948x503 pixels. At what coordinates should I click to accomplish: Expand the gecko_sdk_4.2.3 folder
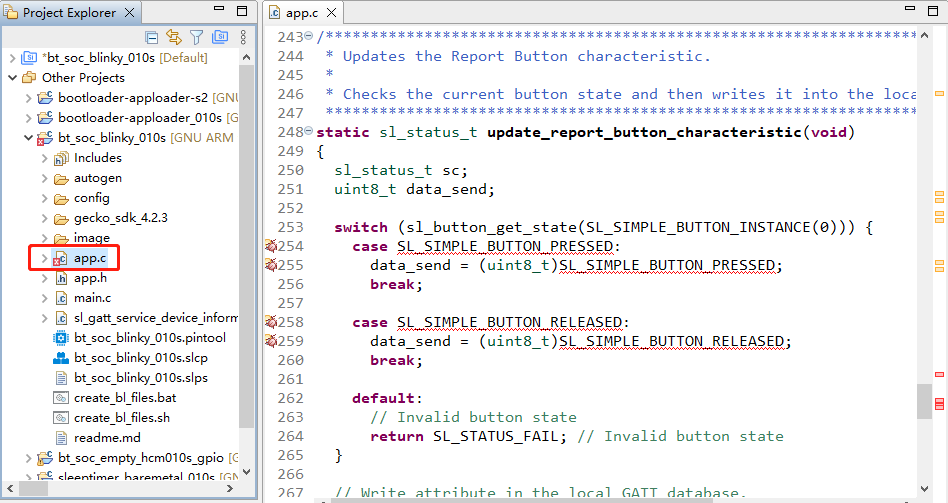click(44, 217)
